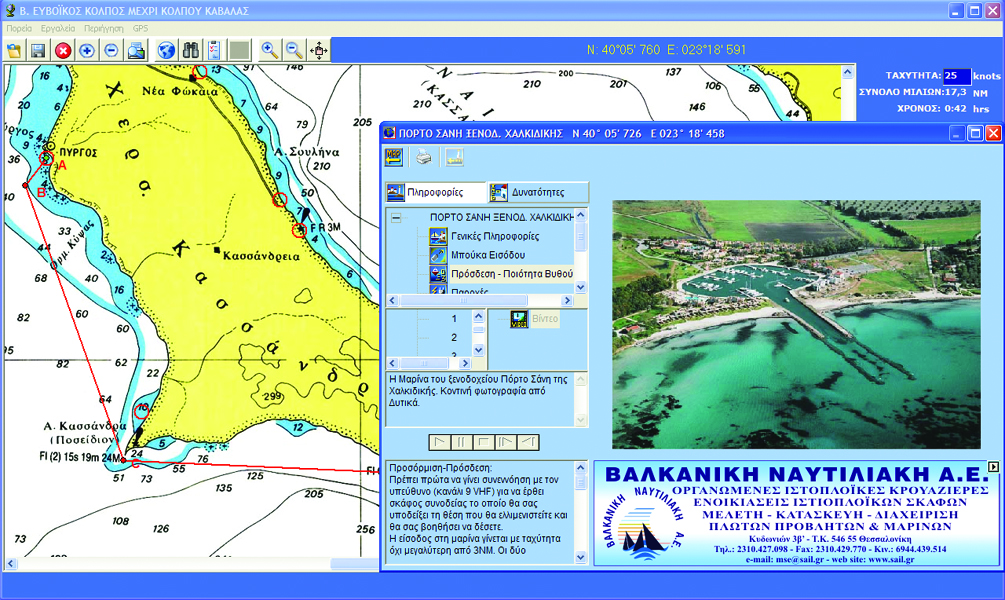
Task: Click the lighthouse back-arrow icon
Action: [454, 157]
